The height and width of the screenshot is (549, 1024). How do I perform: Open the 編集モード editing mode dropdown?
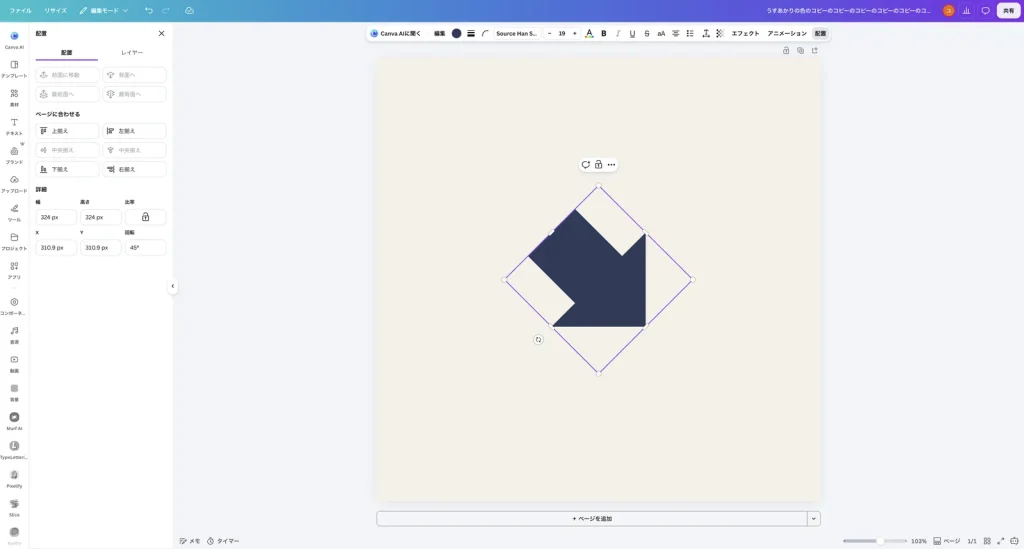[x=104, y=10]
